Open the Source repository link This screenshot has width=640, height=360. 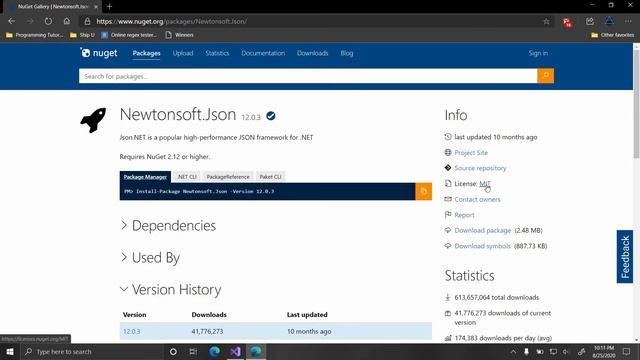click(x=480, y=168)
